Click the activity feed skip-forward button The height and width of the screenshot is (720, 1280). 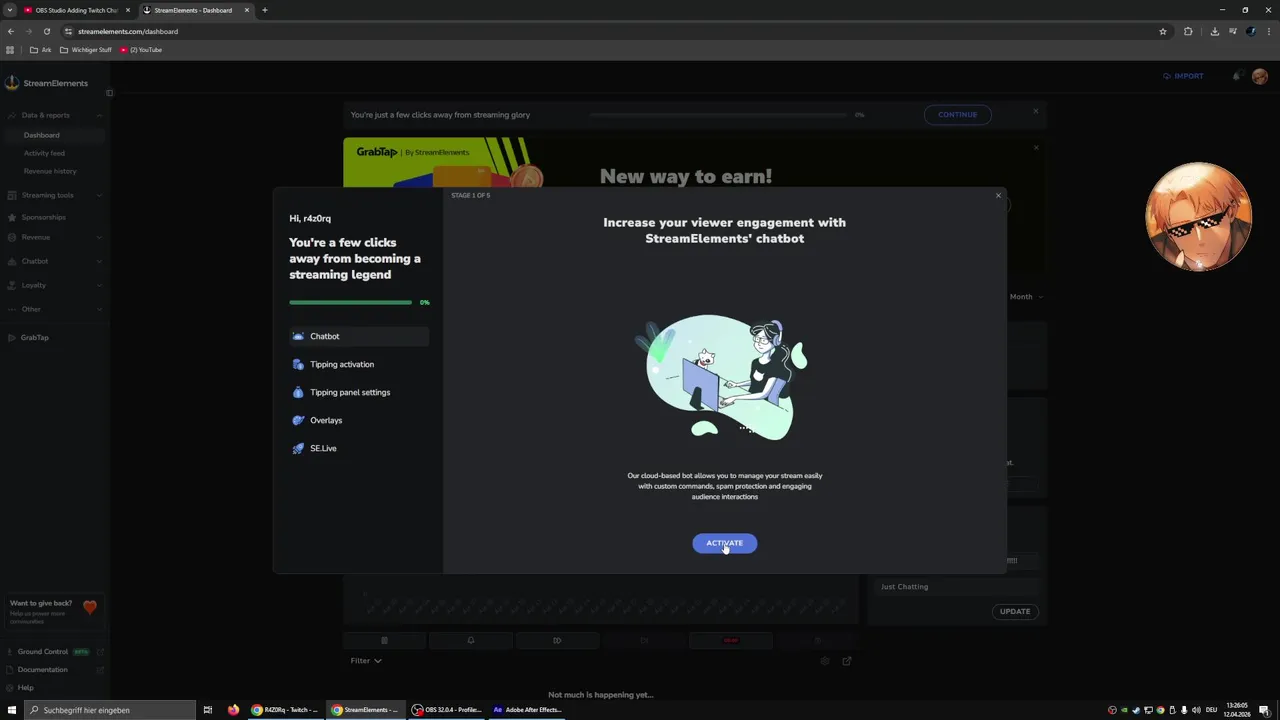[x=557, y=640]
